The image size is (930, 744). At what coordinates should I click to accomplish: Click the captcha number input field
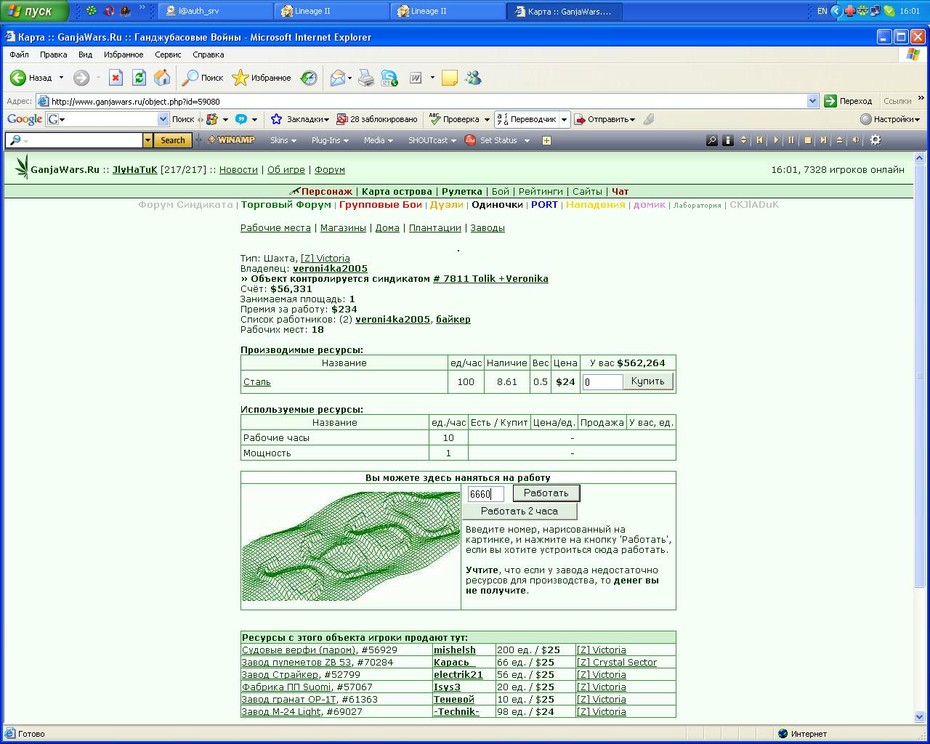(x=486, y=494)
